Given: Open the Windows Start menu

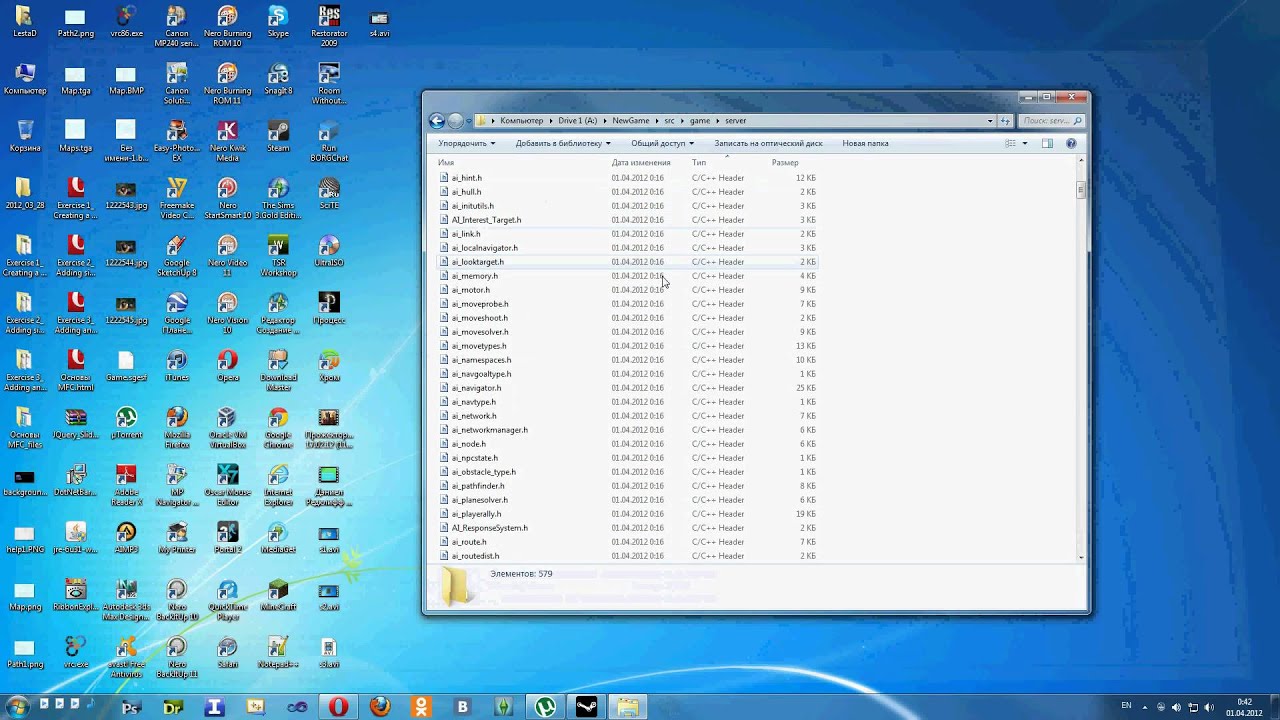Looking at the screenshot, I should [x=17, y=707].
